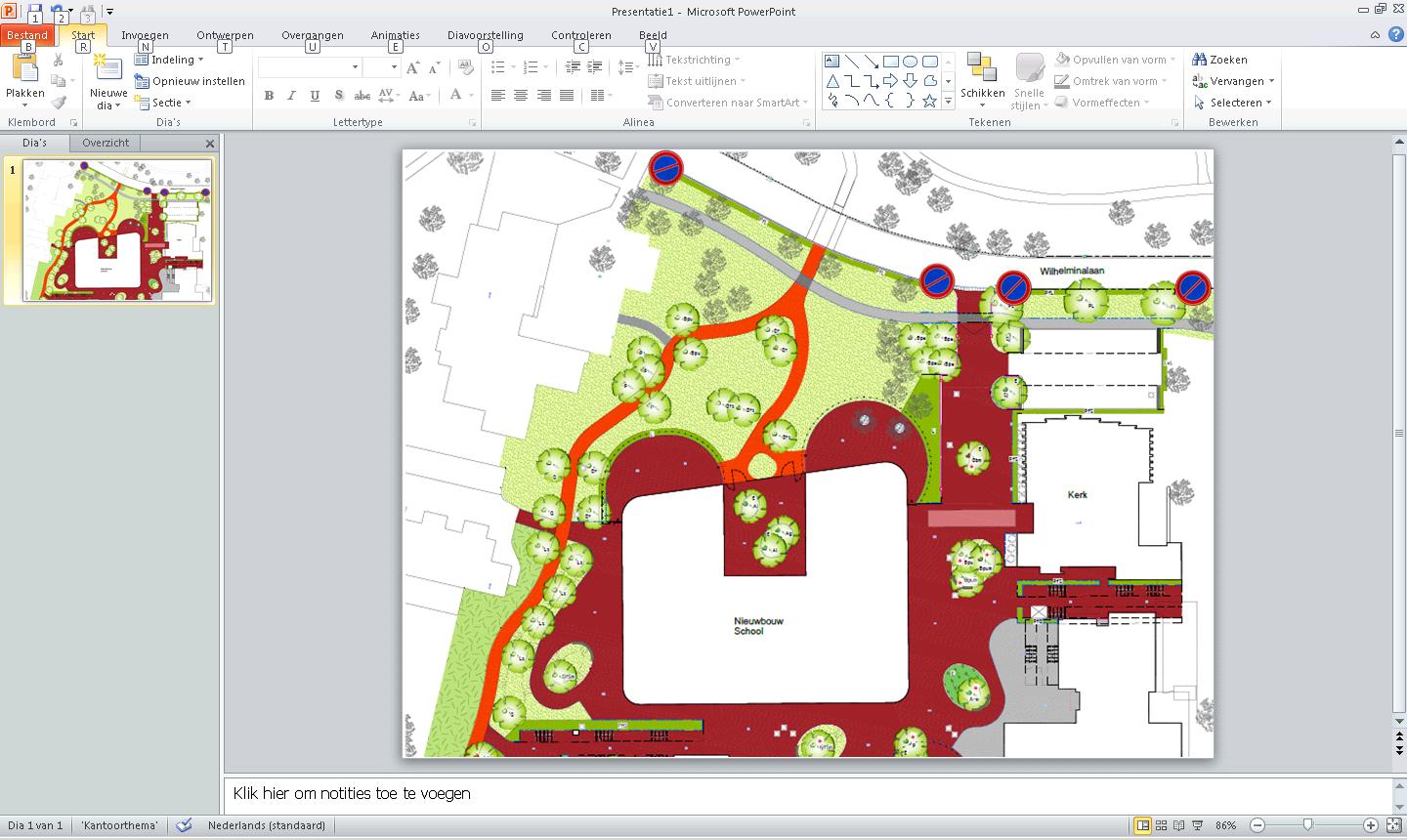The image size is (1407, 840).
Task: Open the Invoegen ribbon tab
Action: click(x=145, y=35)
